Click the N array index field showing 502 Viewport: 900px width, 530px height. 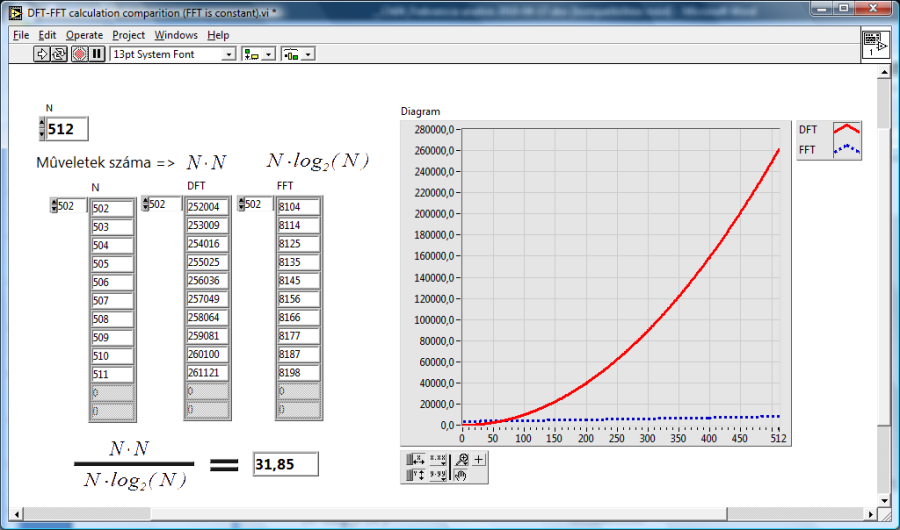[72, 206]
